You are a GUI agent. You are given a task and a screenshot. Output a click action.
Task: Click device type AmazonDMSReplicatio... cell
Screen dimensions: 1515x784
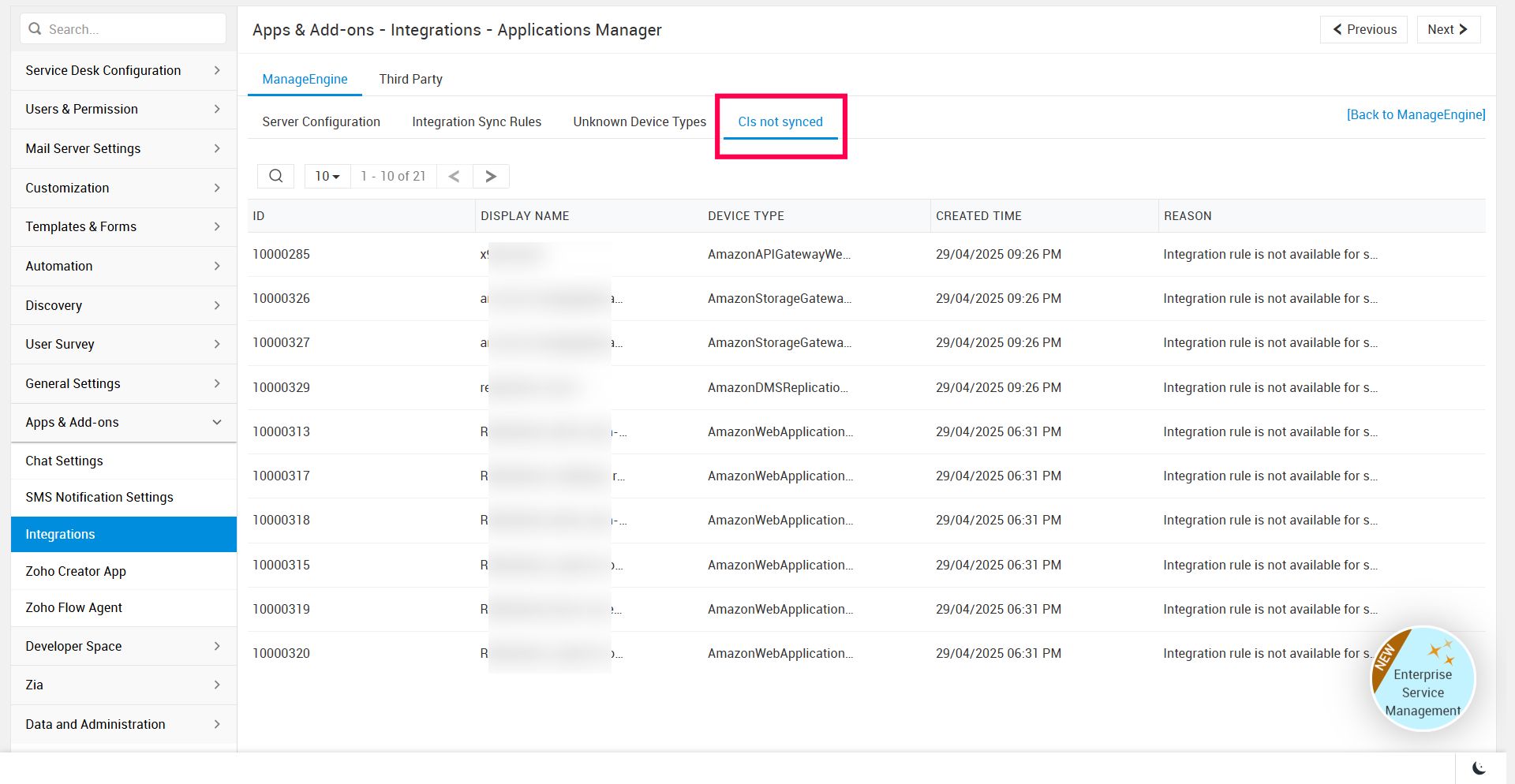(x=778, y=387)
